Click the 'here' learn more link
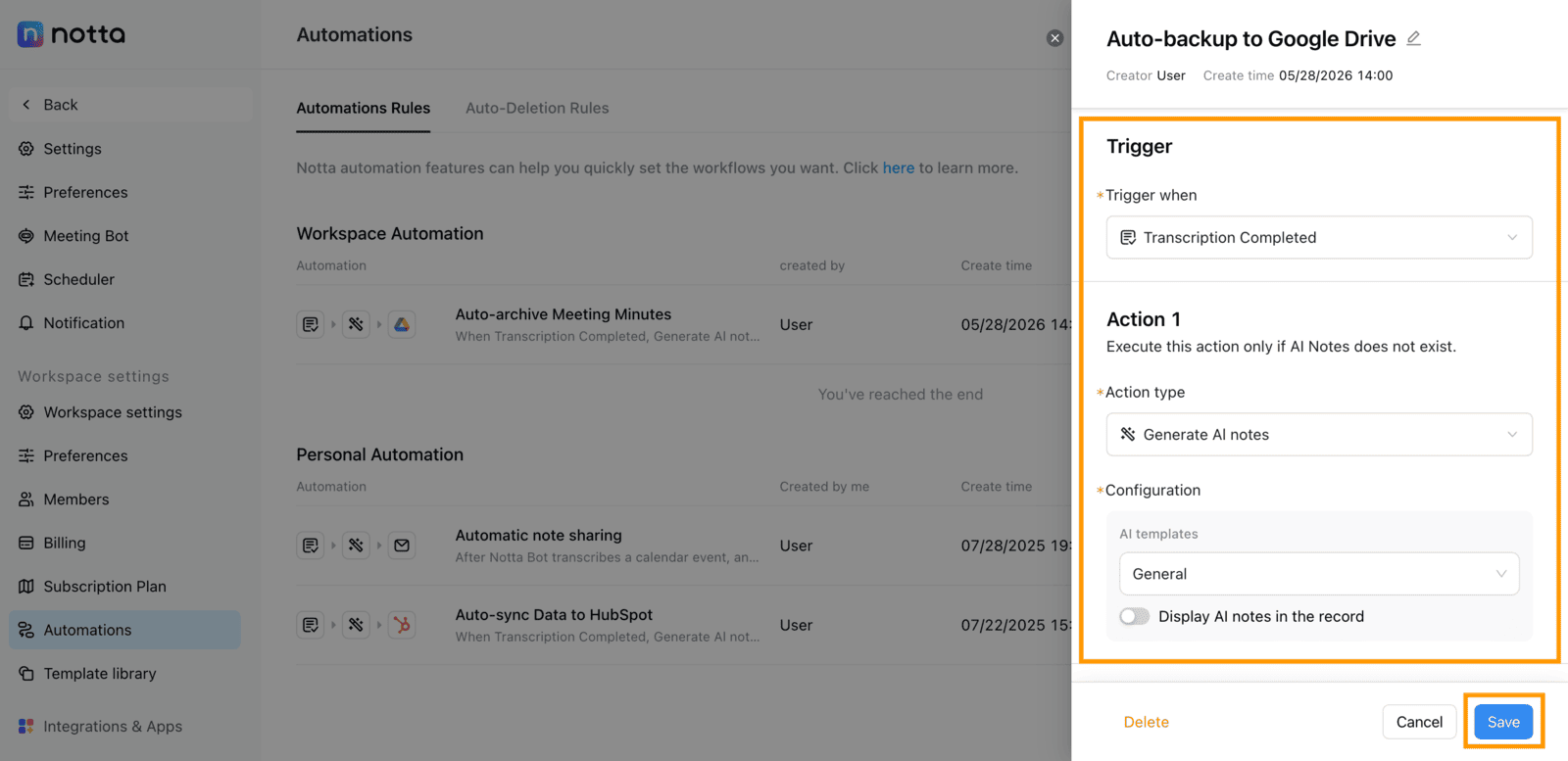The height and width of the screenshot is (761, 1568). pos(898,167)
